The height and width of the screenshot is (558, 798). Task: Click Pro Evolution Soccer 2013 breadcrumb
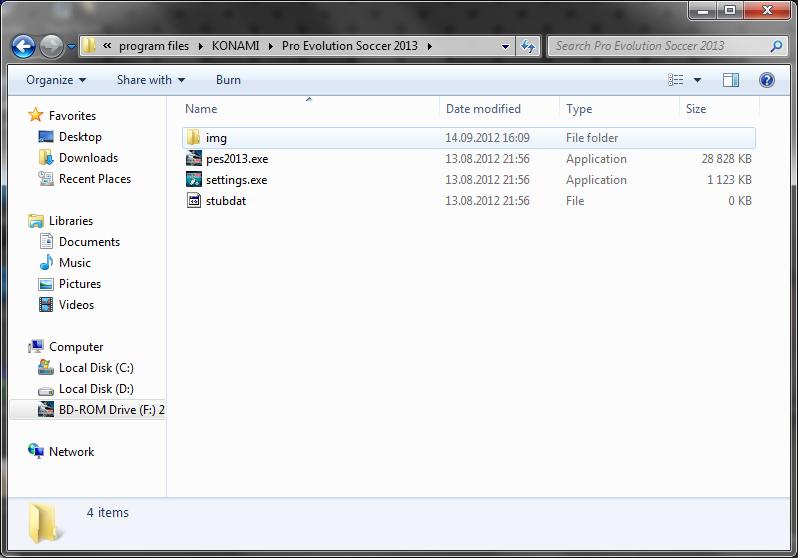(x=350, y=46)
